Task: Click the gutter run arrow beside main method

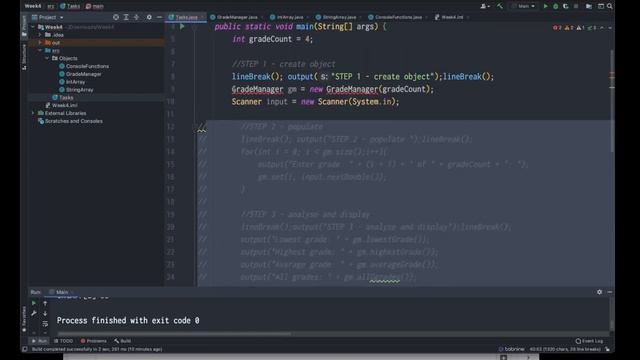Action: (x=182, y=27)
